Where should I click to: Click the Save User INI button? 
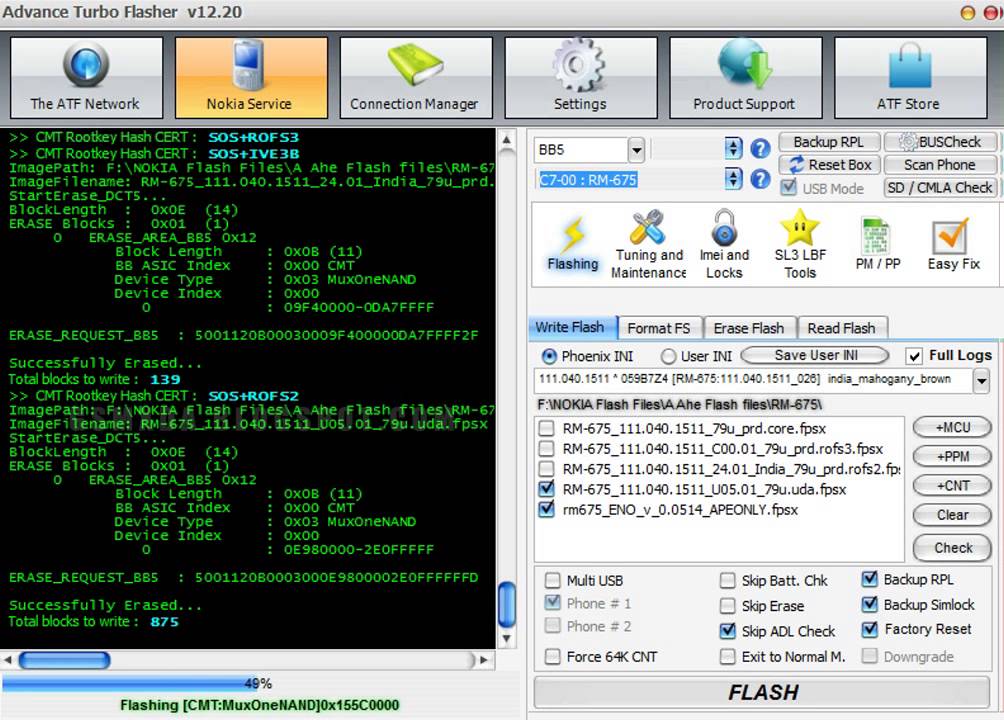pyautogui.click(x=815, y=356)
